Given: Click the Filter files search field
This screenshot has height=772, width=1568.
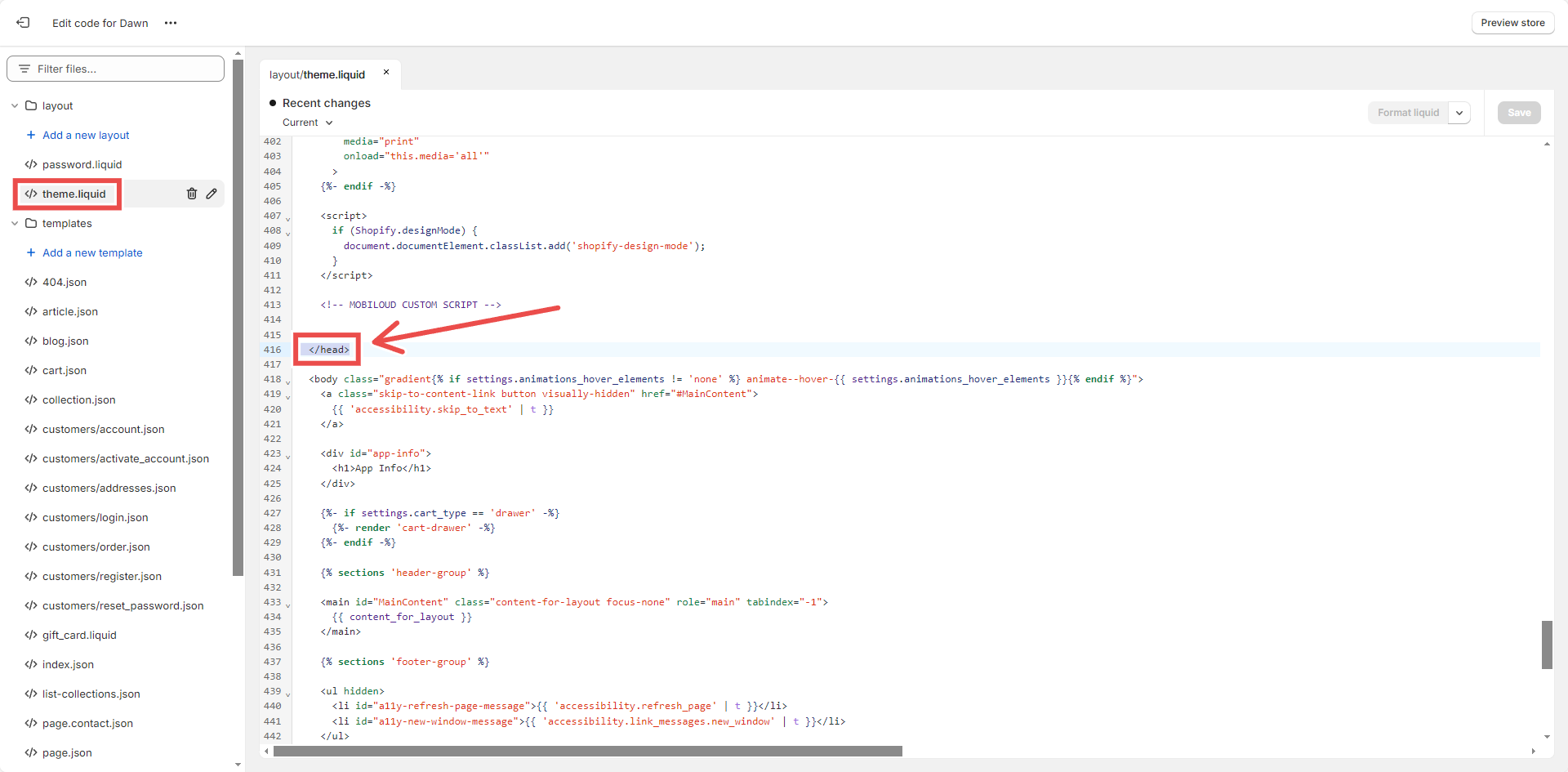Looking at the screenshot, I should (x=115, y=69).
